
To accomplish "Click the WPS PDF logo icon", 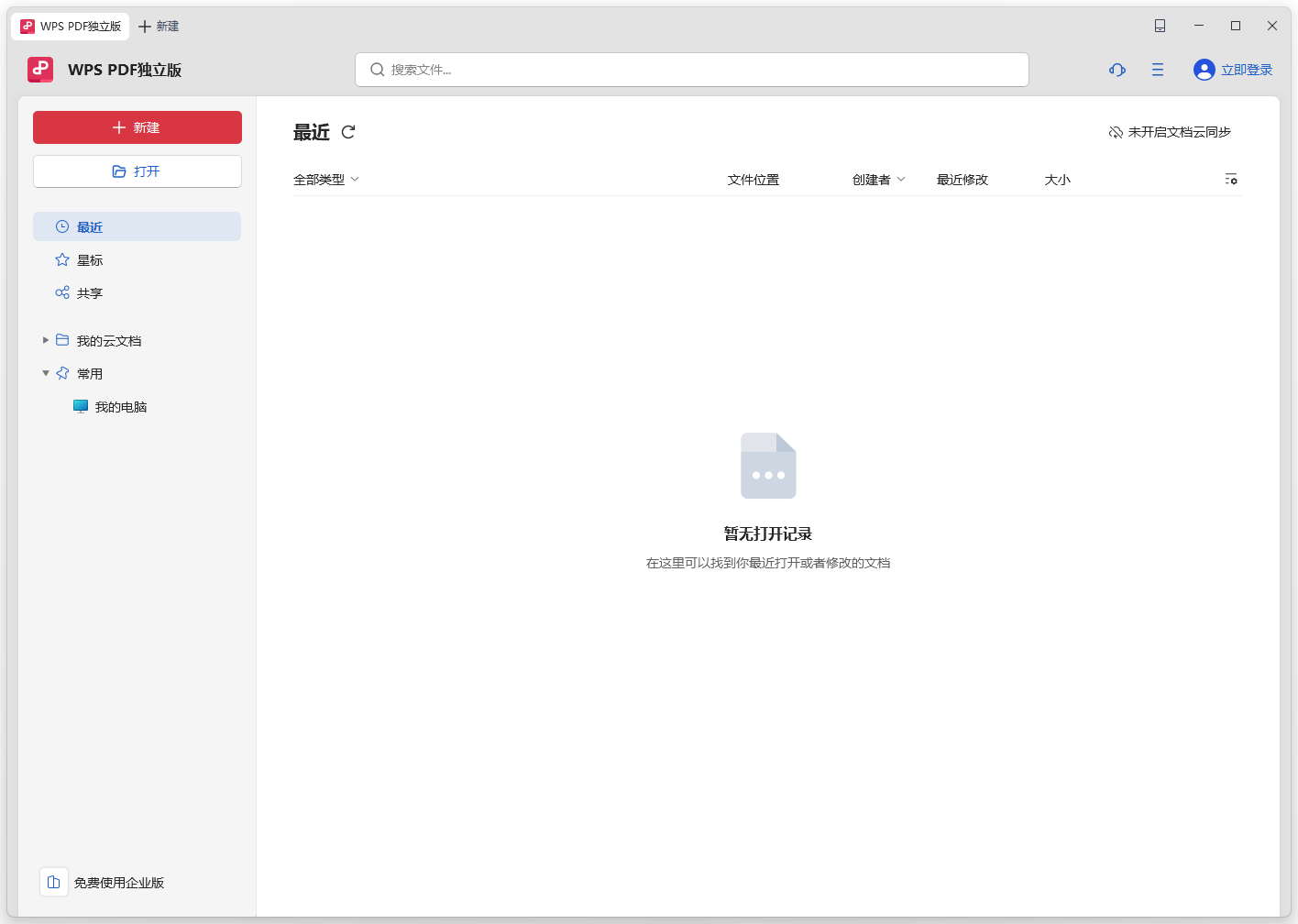I will click(39, 69).
